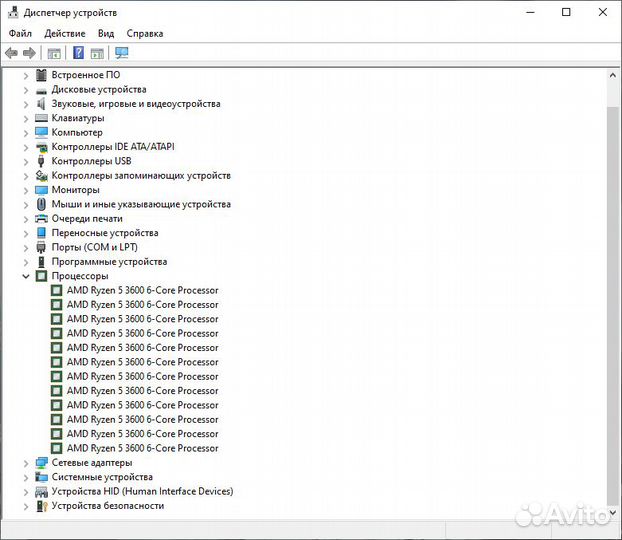This screenshot has width=622, height=540.
Task: Click the Очереди печати printer icon
Action: point(41,219)
